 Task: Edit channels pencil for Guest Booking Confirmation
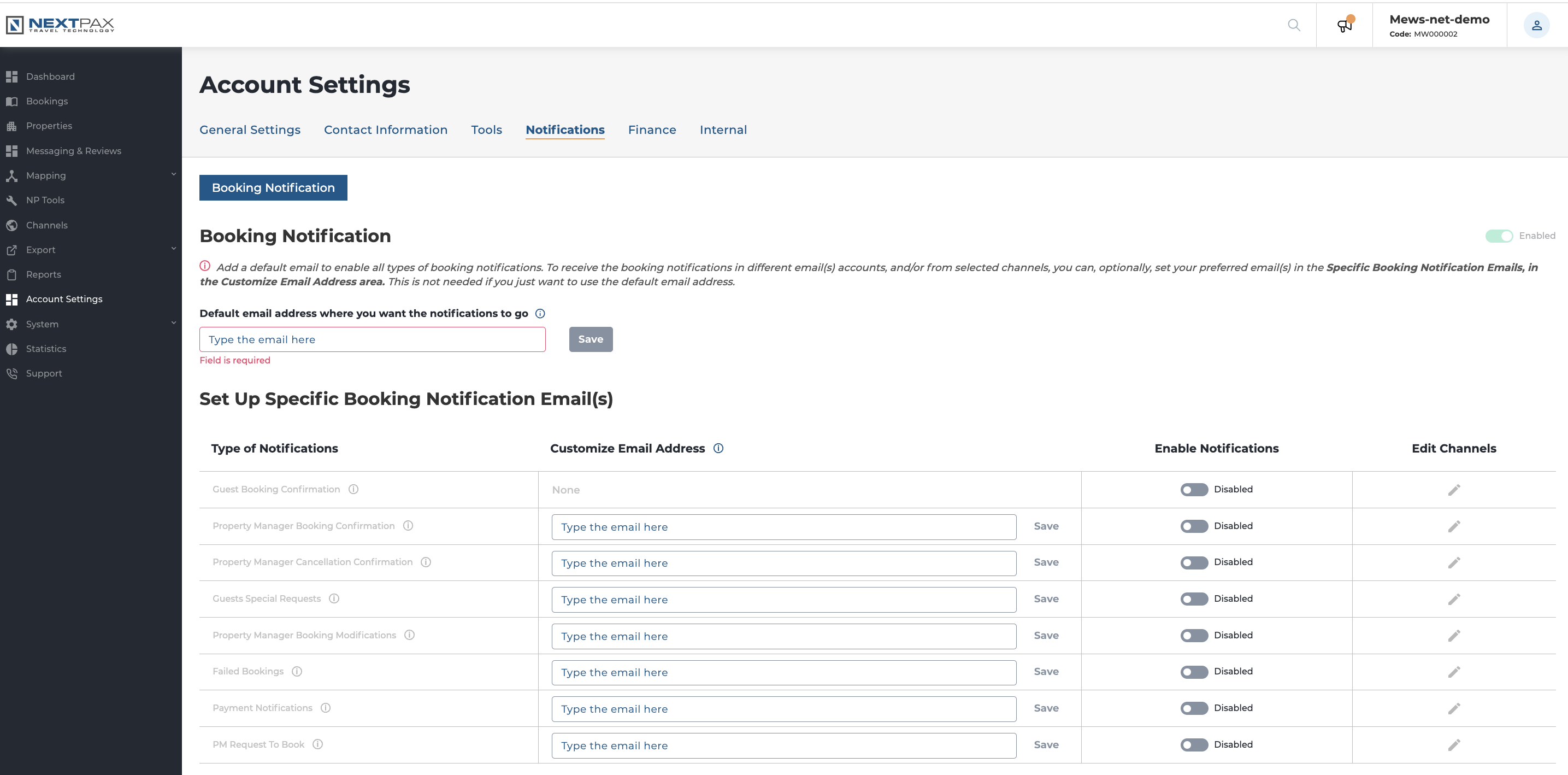click(1454, 490)
